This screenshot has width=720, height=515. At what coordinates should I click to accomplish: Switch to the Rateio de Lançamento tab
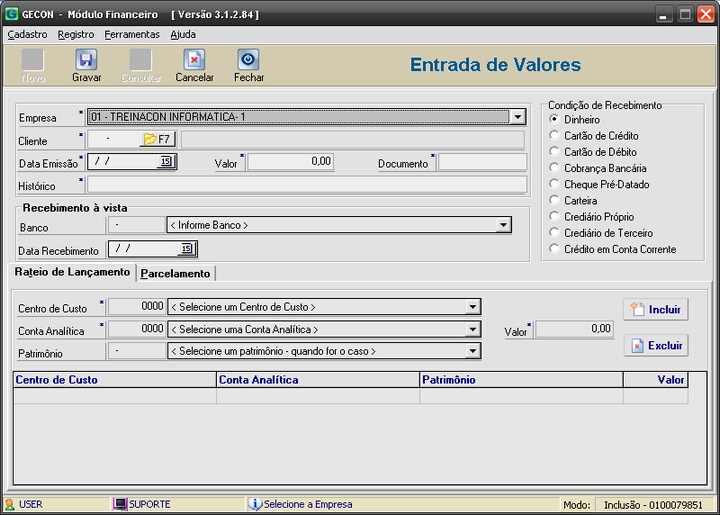tap(72, 272)
